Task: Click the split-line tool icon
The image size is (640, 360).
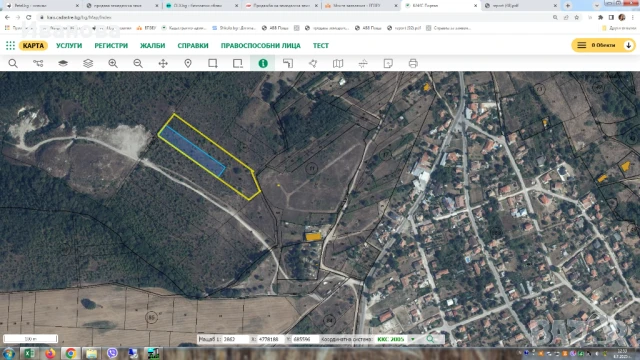Action: coord(363,63)
